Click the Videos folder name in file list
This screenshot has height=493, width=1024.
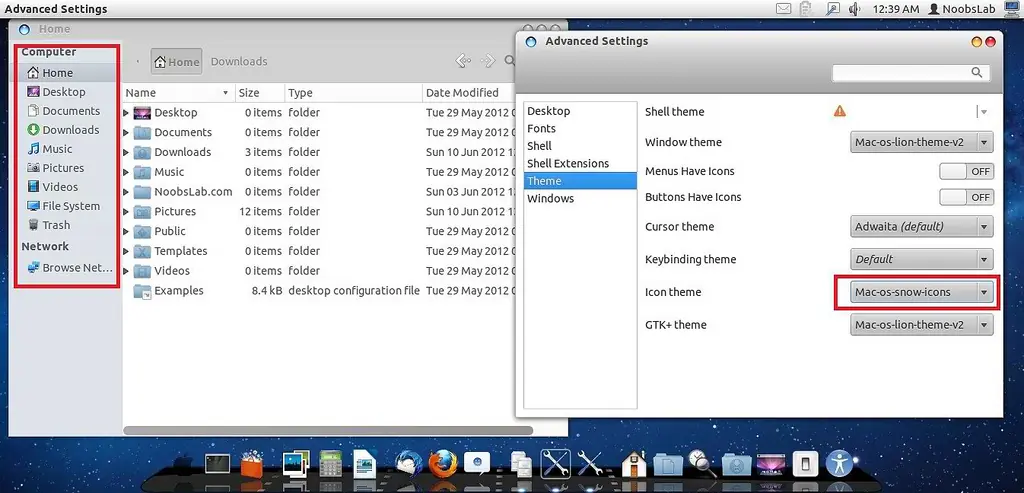[172, 271]
